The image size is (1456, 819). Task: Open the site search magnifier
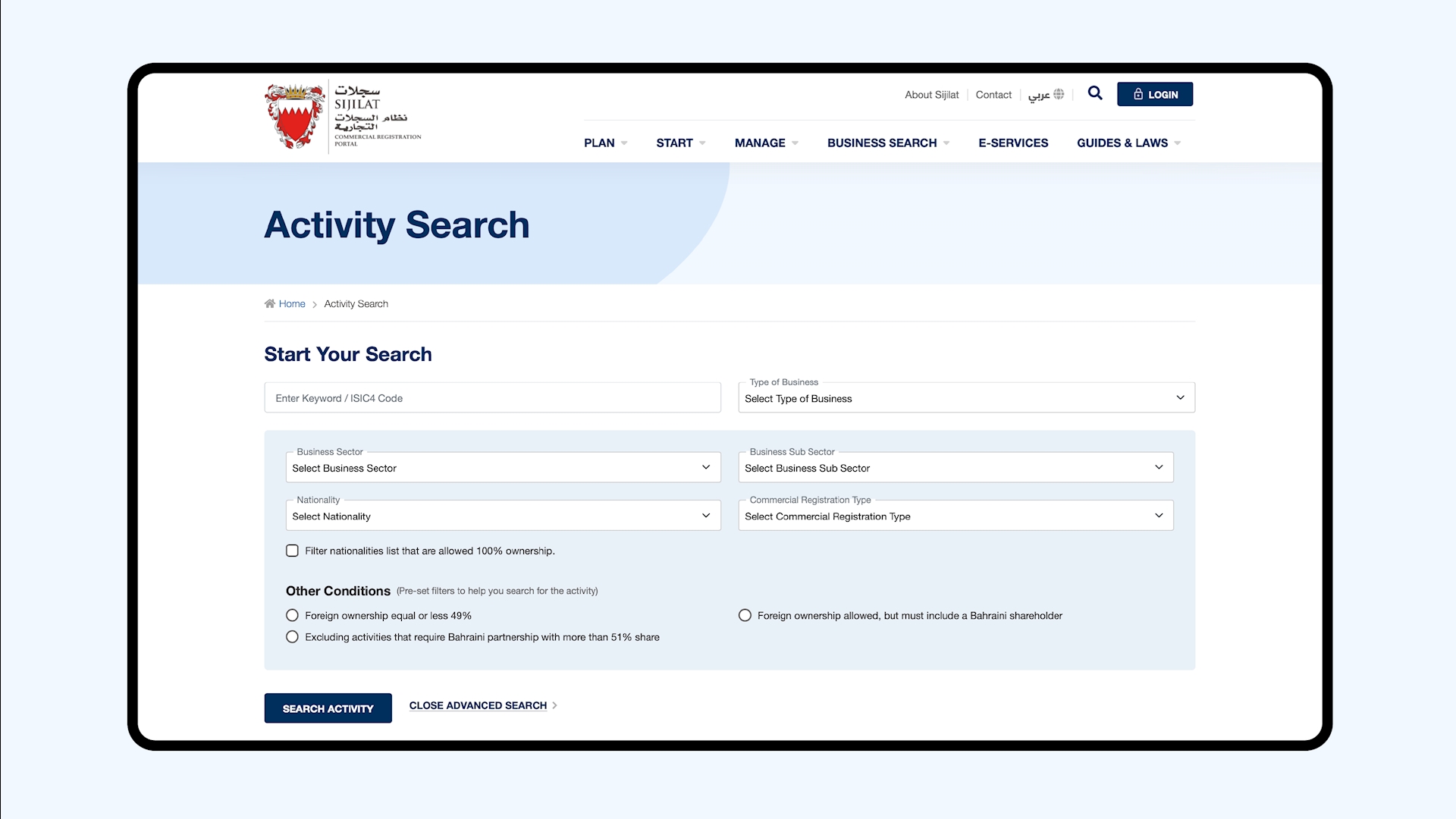[1095, 93]
